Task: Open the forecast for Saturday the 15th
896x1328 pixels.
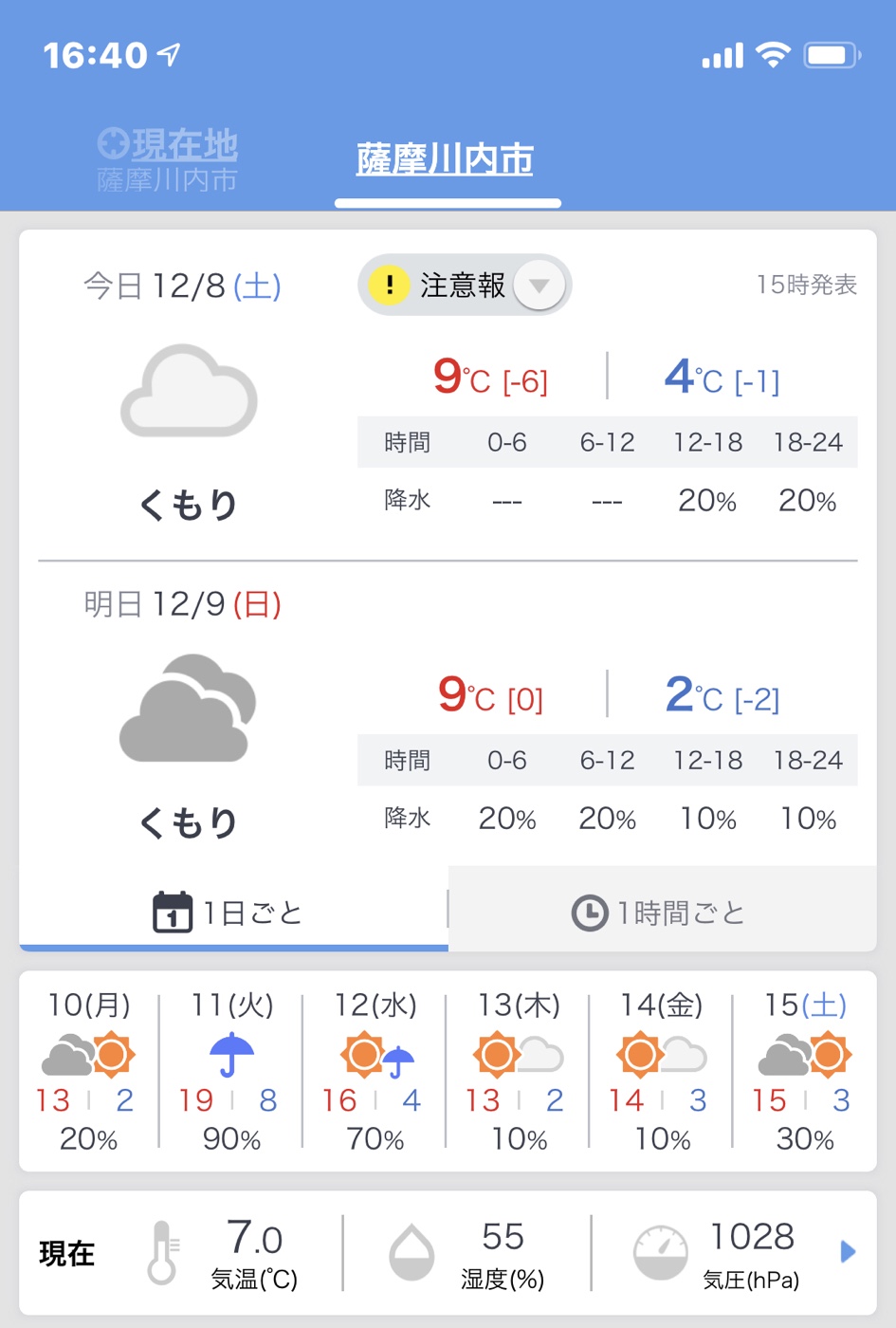Action: tap(805, 1072)
